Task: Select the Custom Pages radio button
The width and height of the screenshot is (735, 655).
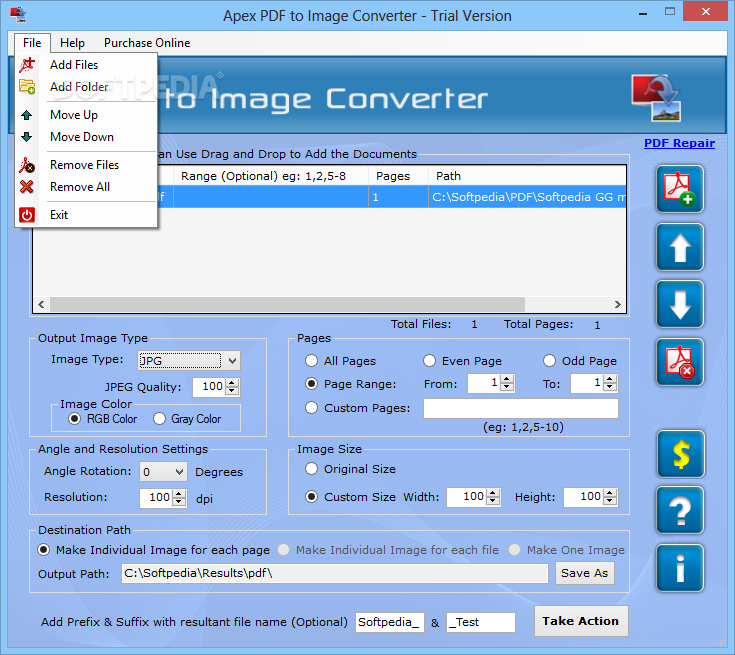Action: pyautogui.click(x=311, y=407)
